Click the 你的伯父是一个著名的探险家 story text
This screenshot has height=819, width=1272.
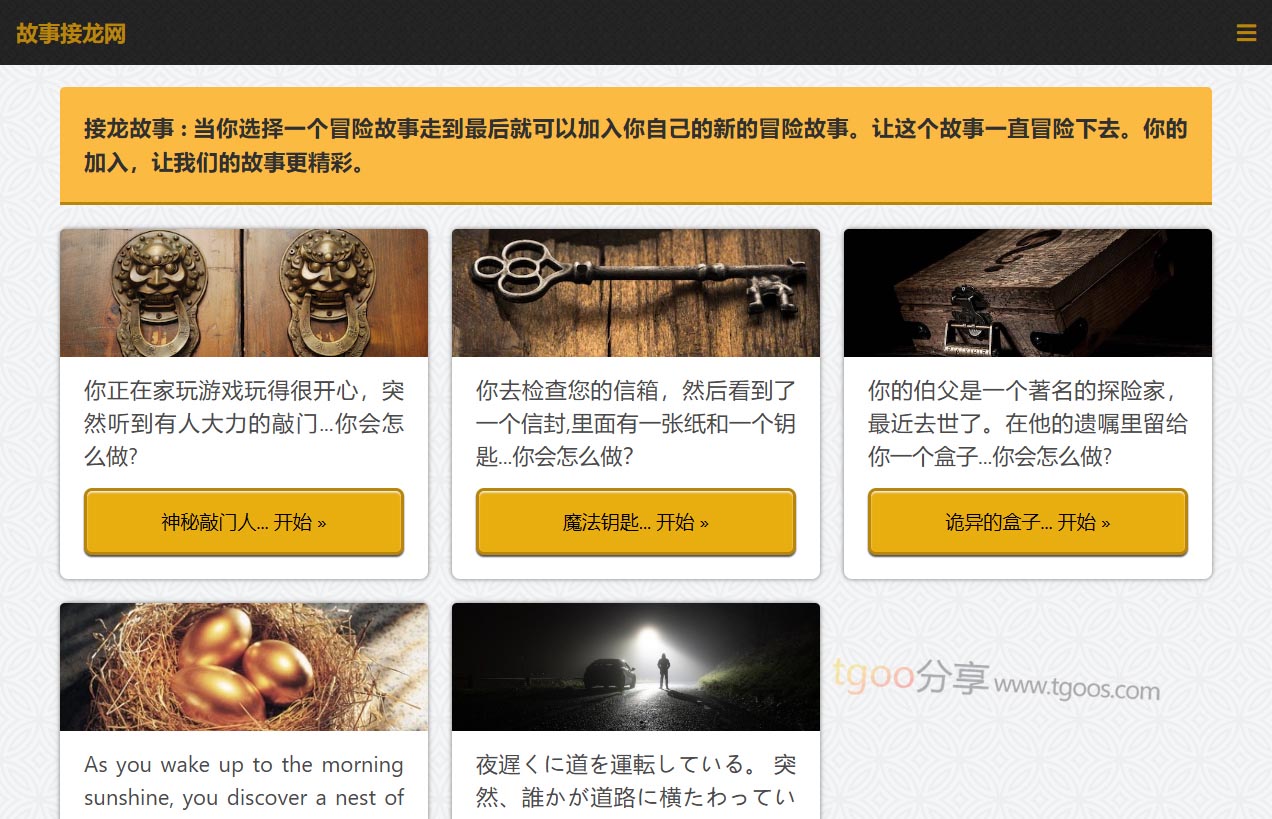1028,423
